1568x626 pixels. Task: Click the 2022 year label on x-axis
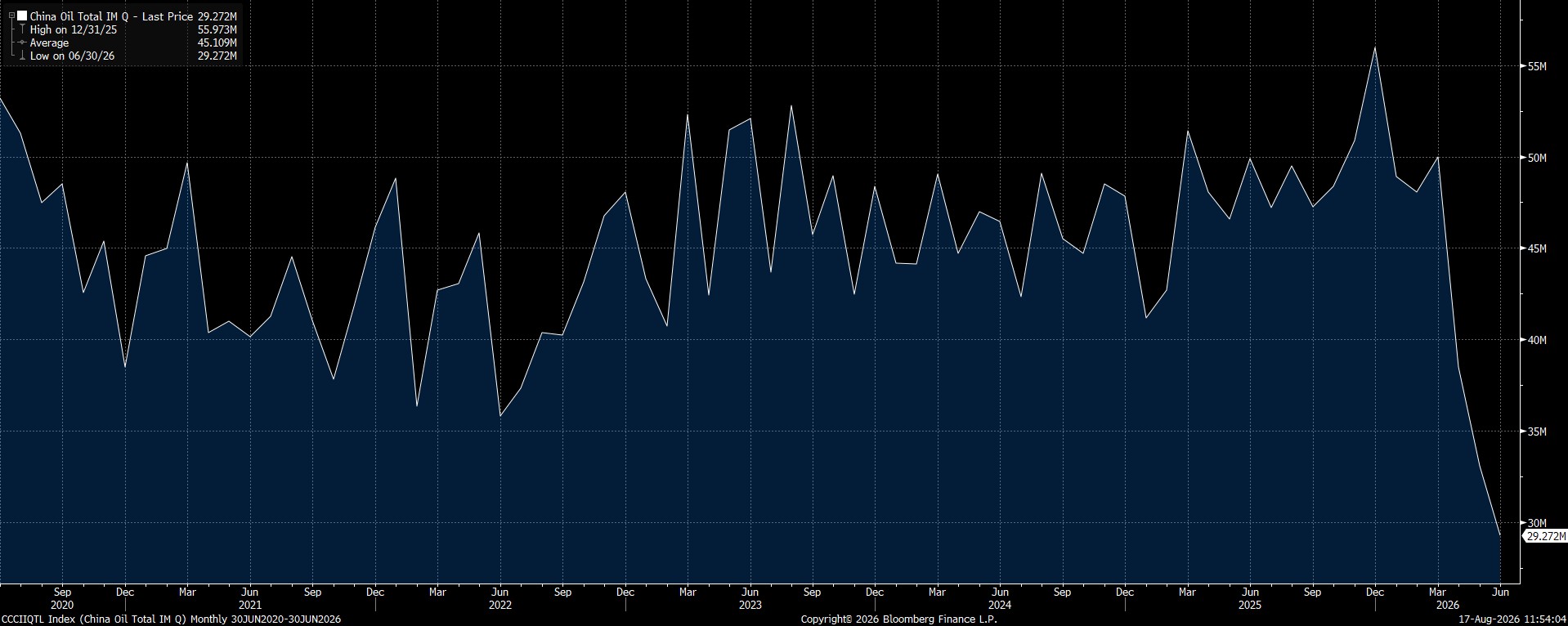[500, 606]
